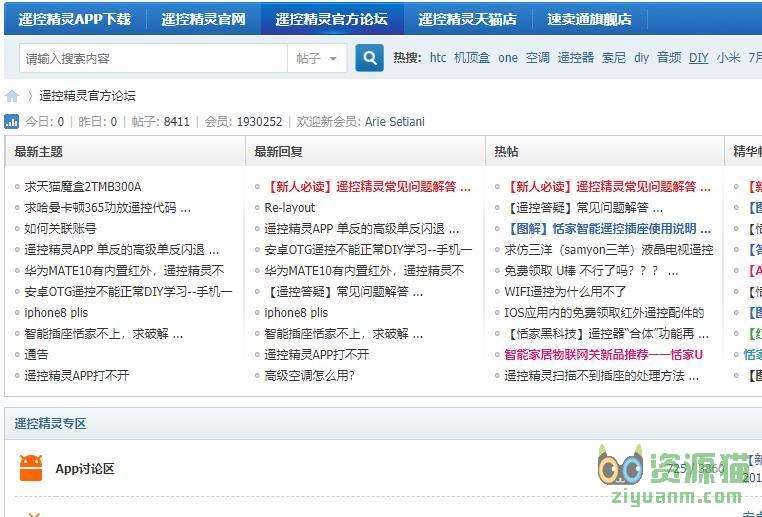
Task: Open post 高级空调怎么用?
Action: 310,375
